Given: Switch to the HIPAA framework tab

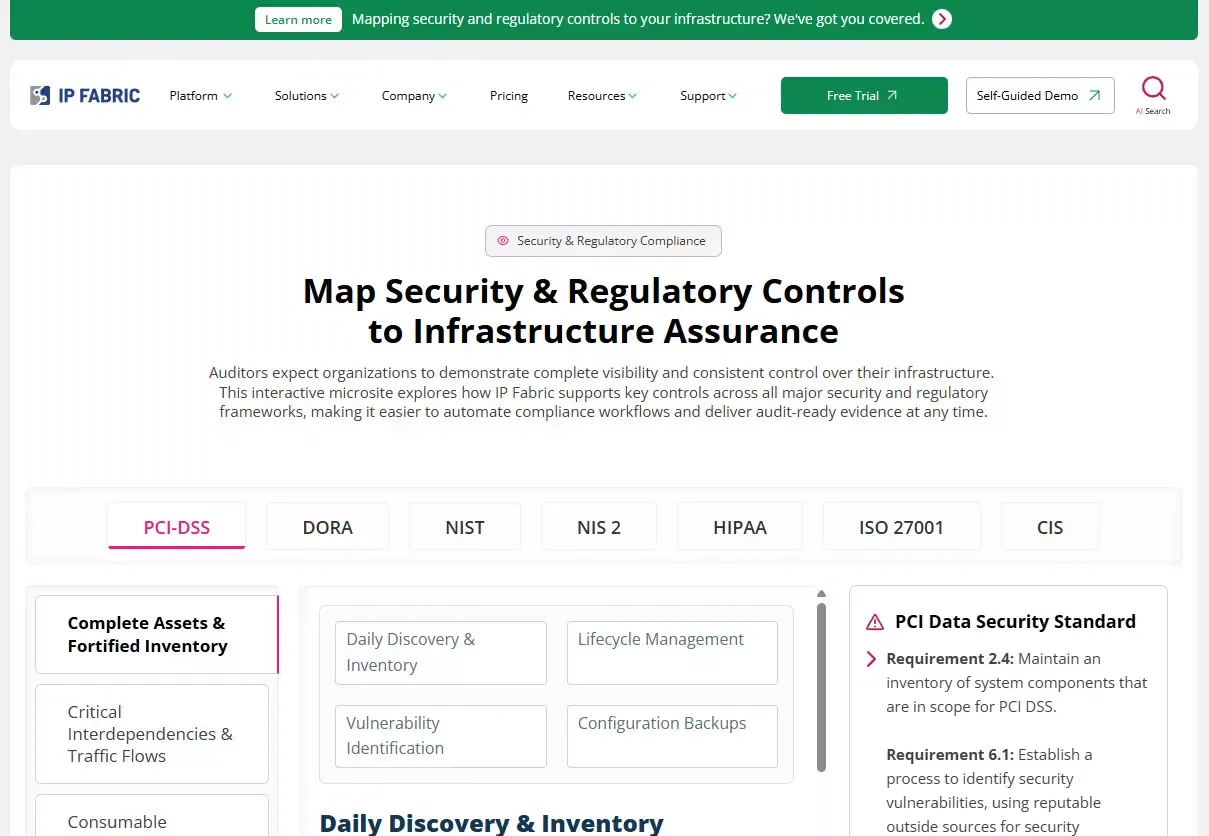Looking at the screenshot, I should [740, 527].
